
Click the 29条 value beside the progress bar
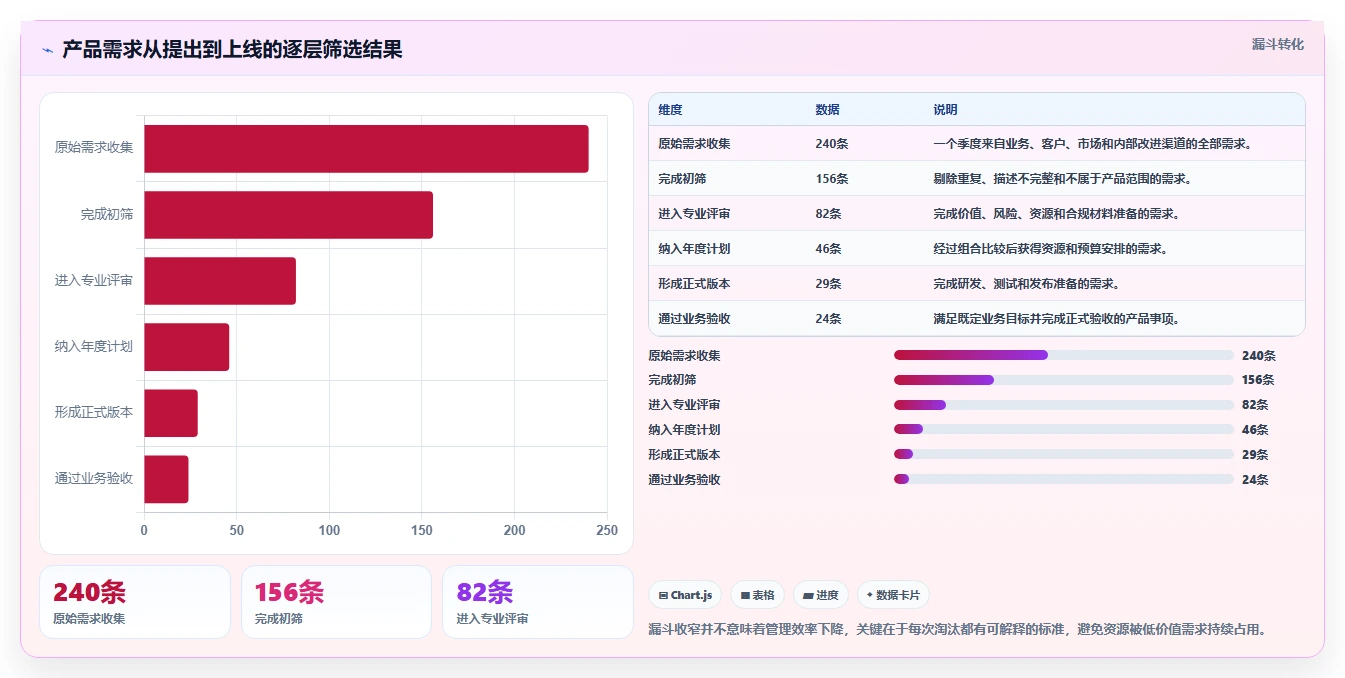[x=1255, y=455]
